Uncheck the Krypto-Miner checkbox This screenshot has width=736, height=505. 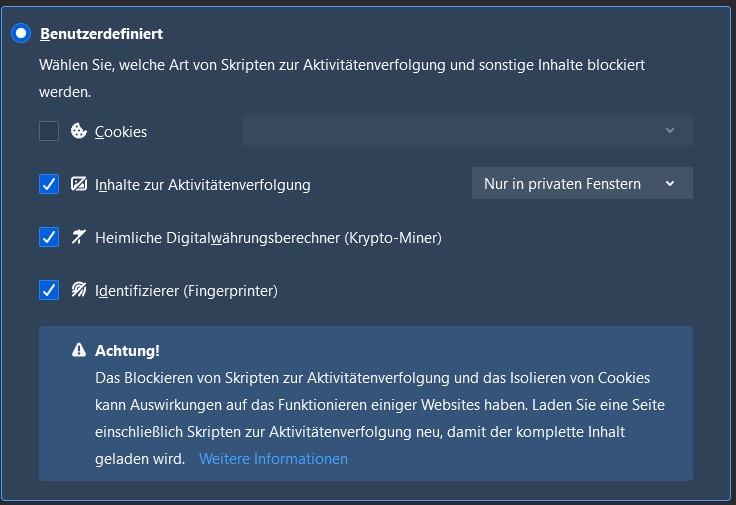point(49,237)
